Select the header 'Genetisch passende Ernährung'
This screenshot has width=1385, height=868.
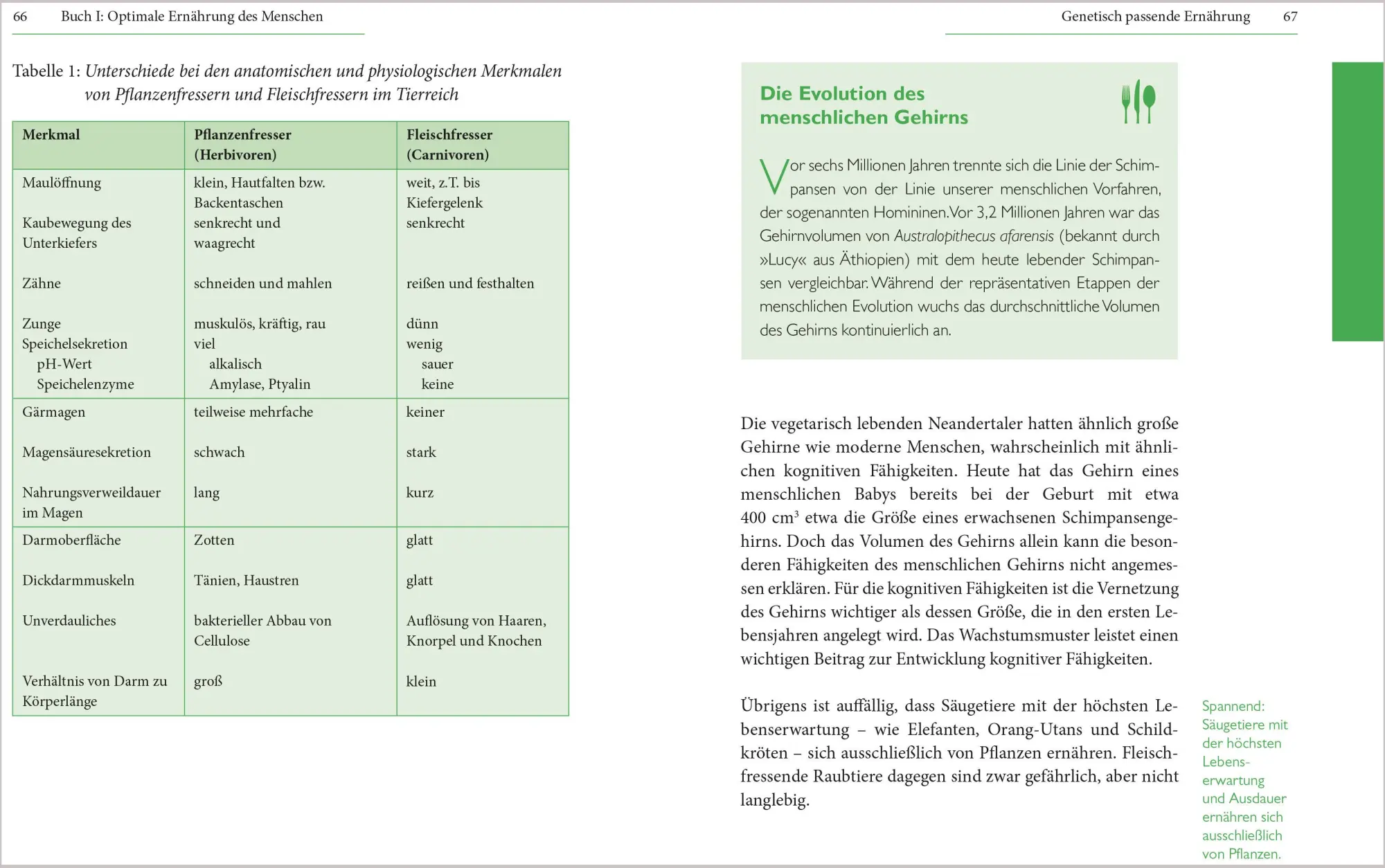tap(1156, 17)
